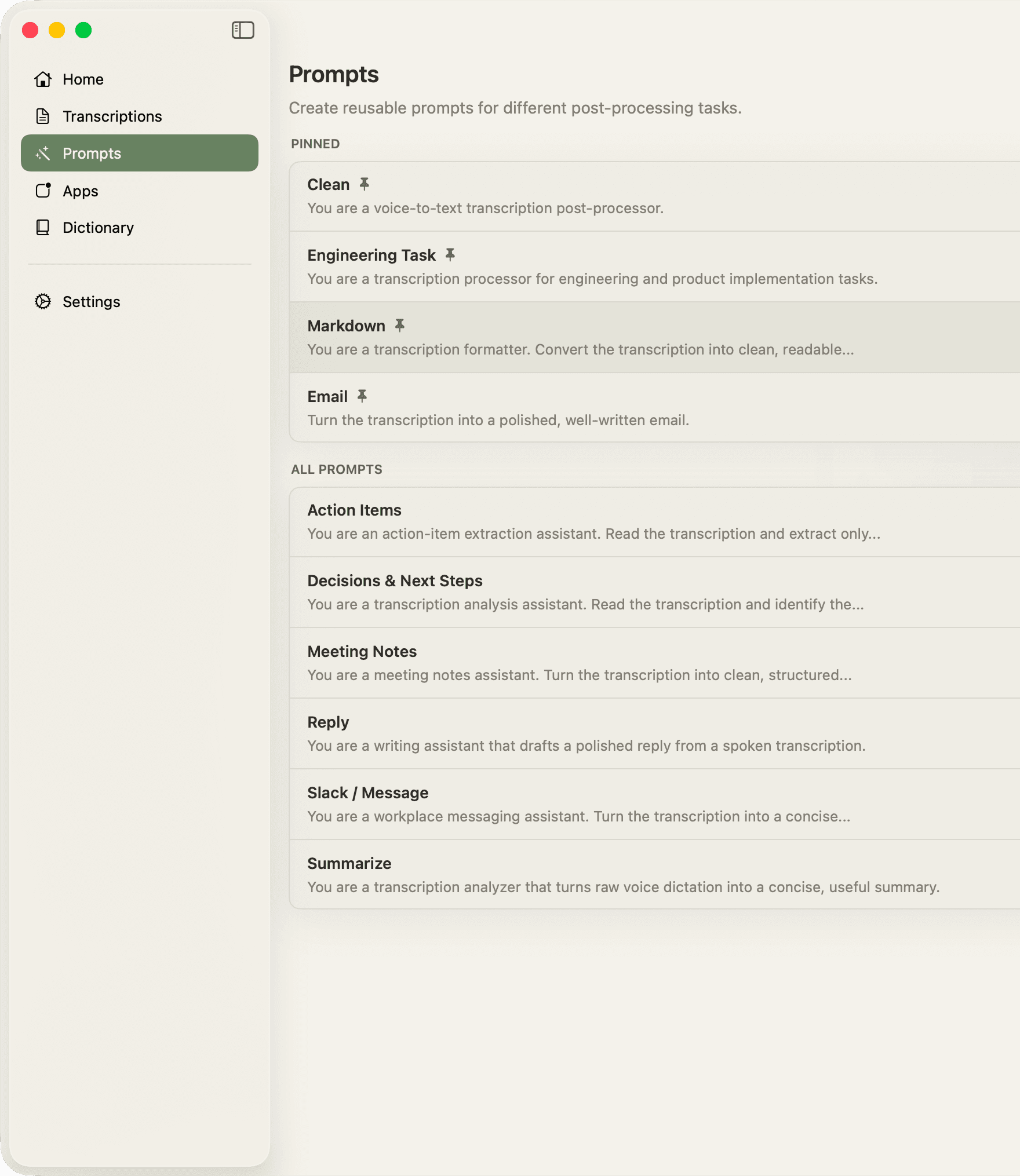Click the Dictionary book icon
The width and height of the screenshot is (1020, 1176).
[x=43, y=228]
